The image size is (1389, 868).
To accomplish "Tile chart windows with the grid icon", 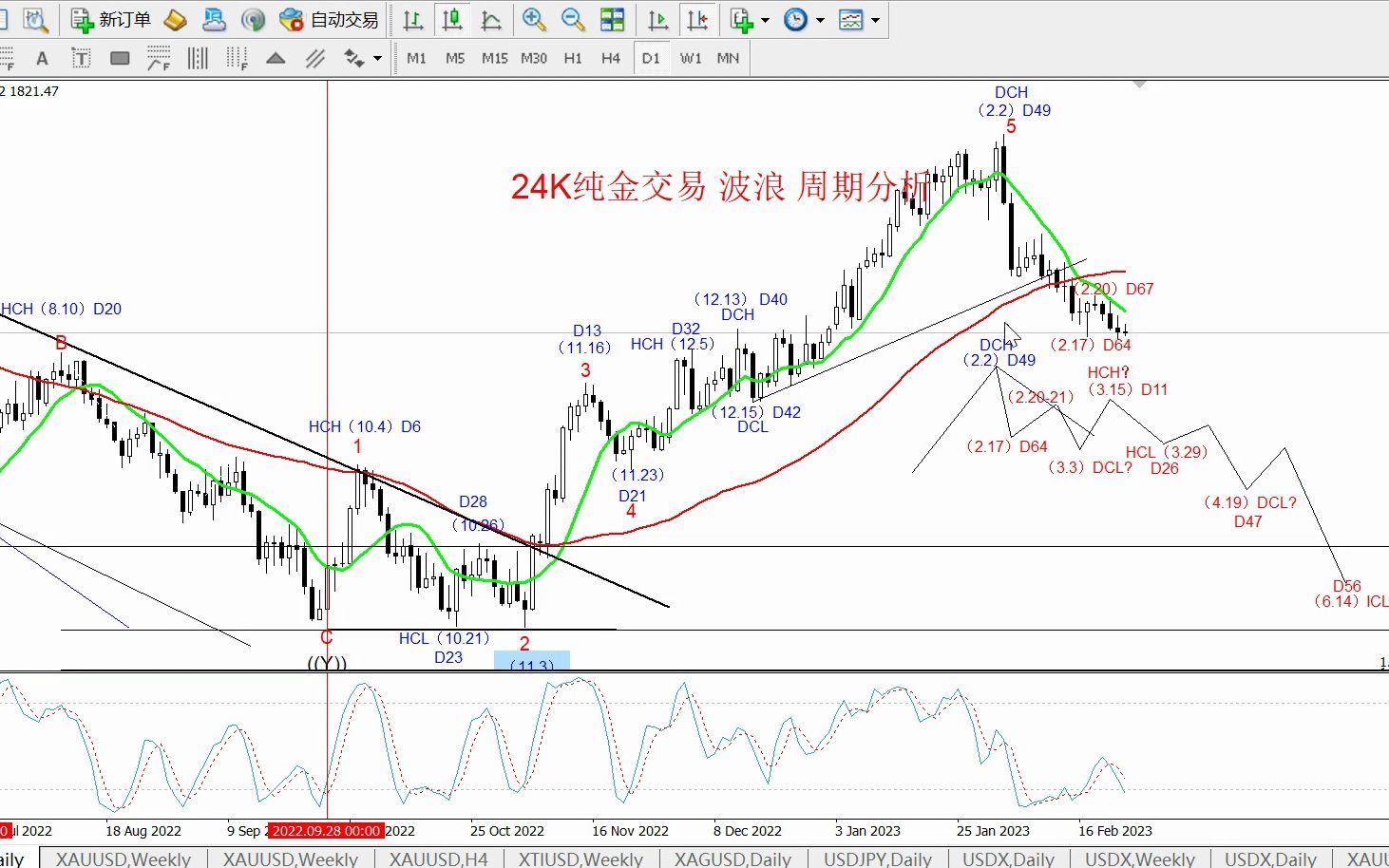I will (x=613, y=19).
